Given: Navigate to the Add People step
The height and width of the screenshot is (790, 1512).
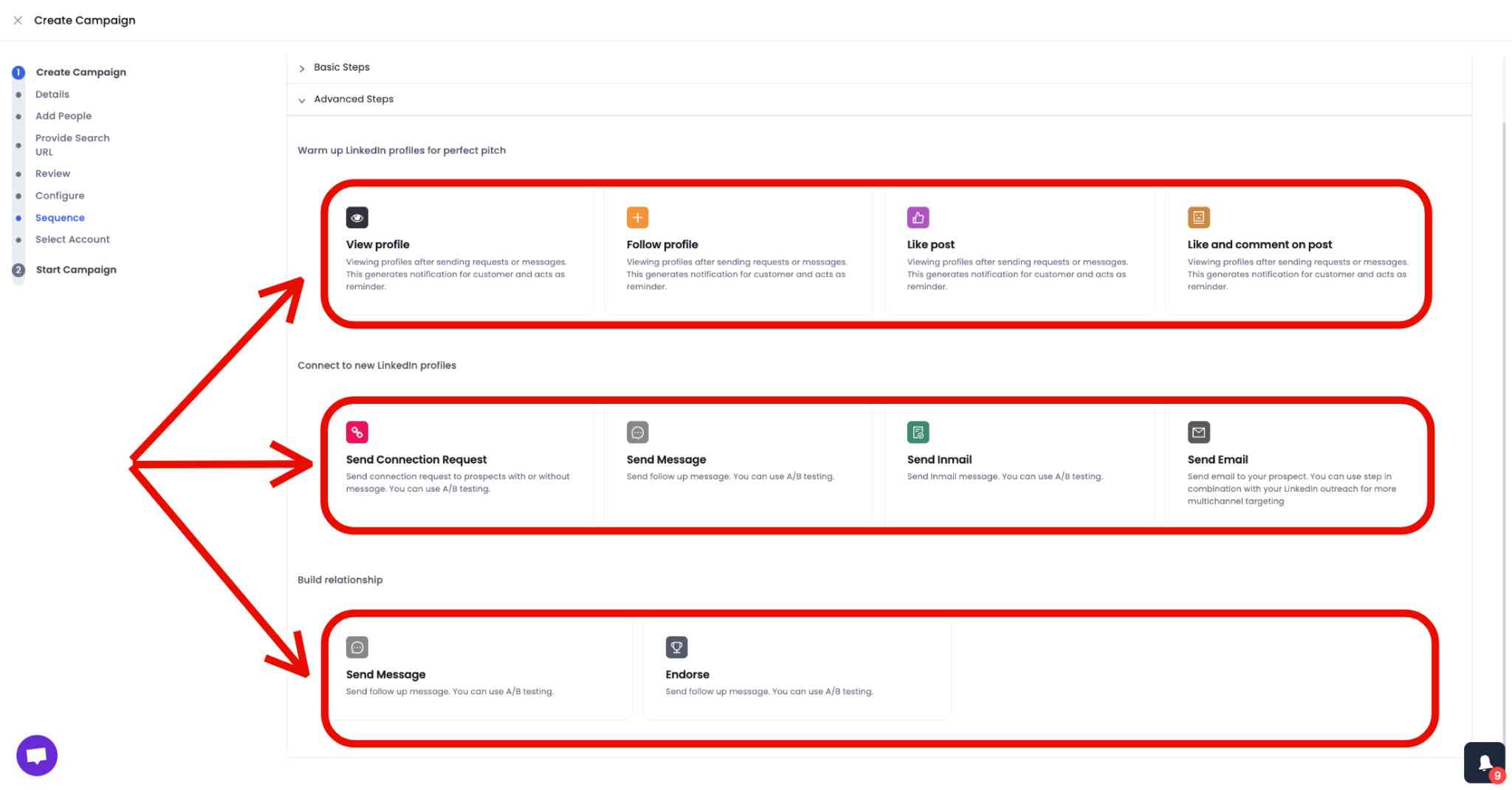Looking at the screenshot, I should (63, 116).
